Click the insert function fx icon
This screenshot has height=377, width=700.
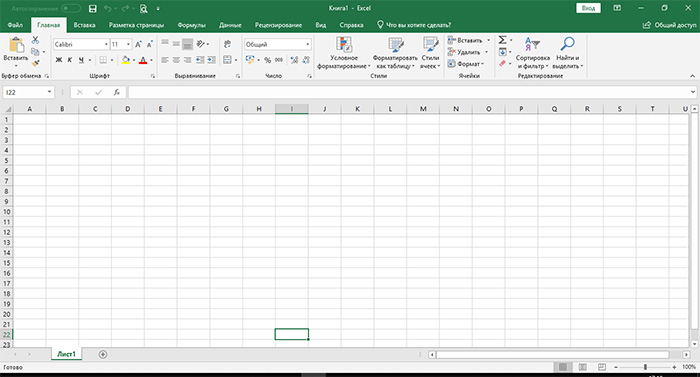[x=117, y=92]
